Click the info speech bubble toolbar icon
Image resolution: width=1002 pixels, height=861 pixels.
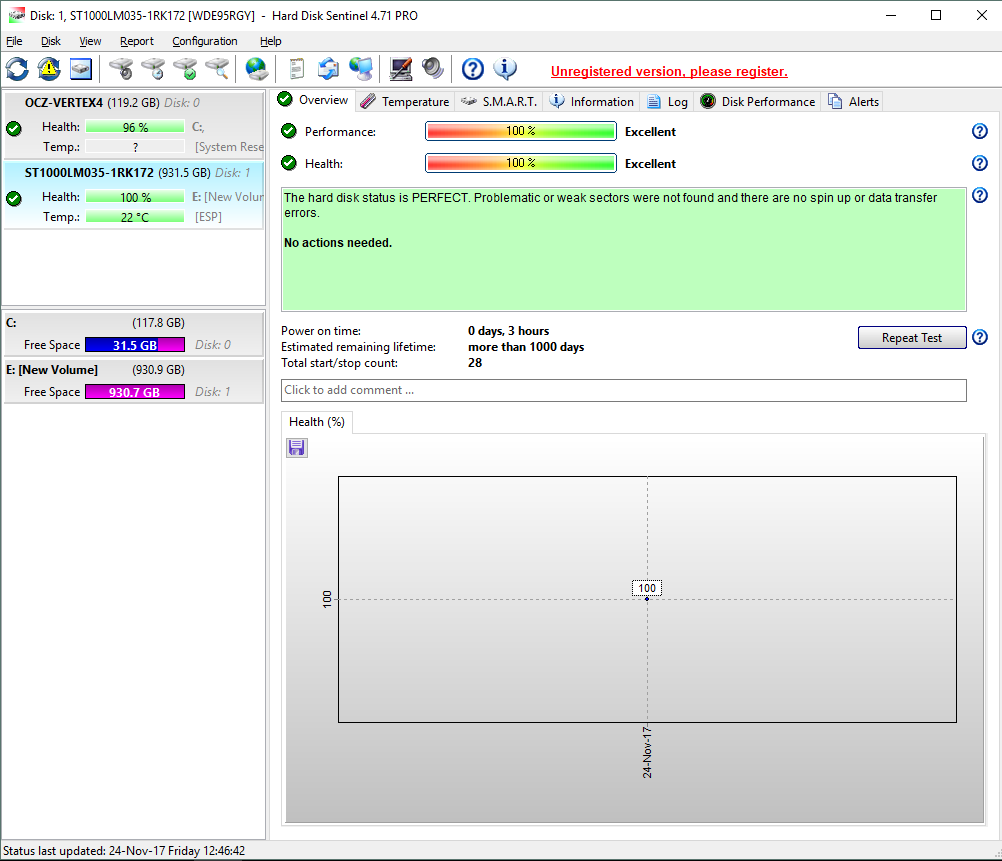[505, 69]
